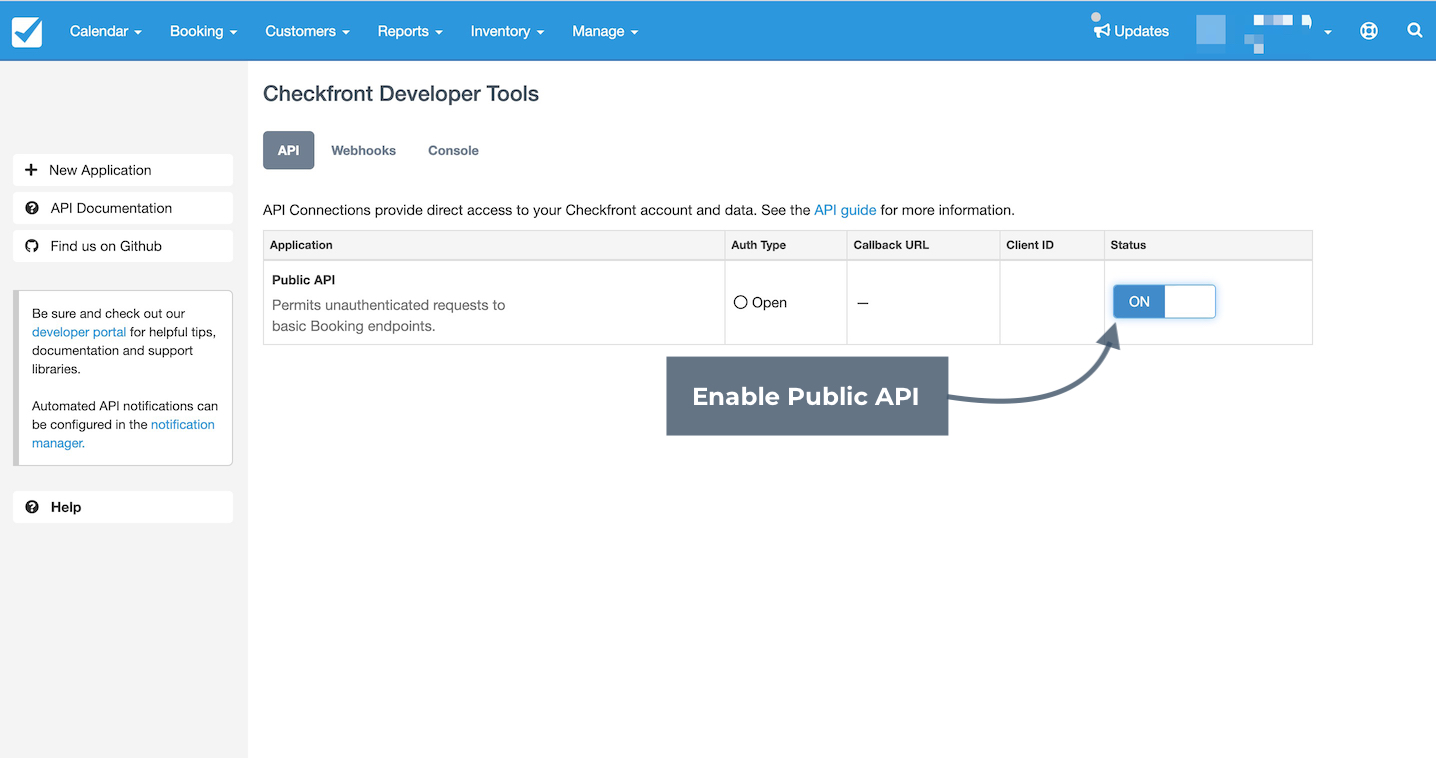Expand the Booking menu
The width and height of the screenshot is (1436, 758).
coord(203,31)
